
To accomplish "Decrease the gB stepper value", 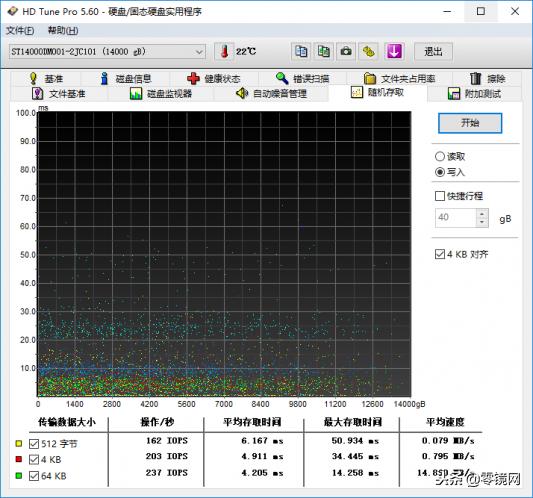I will tap(482, 222).
